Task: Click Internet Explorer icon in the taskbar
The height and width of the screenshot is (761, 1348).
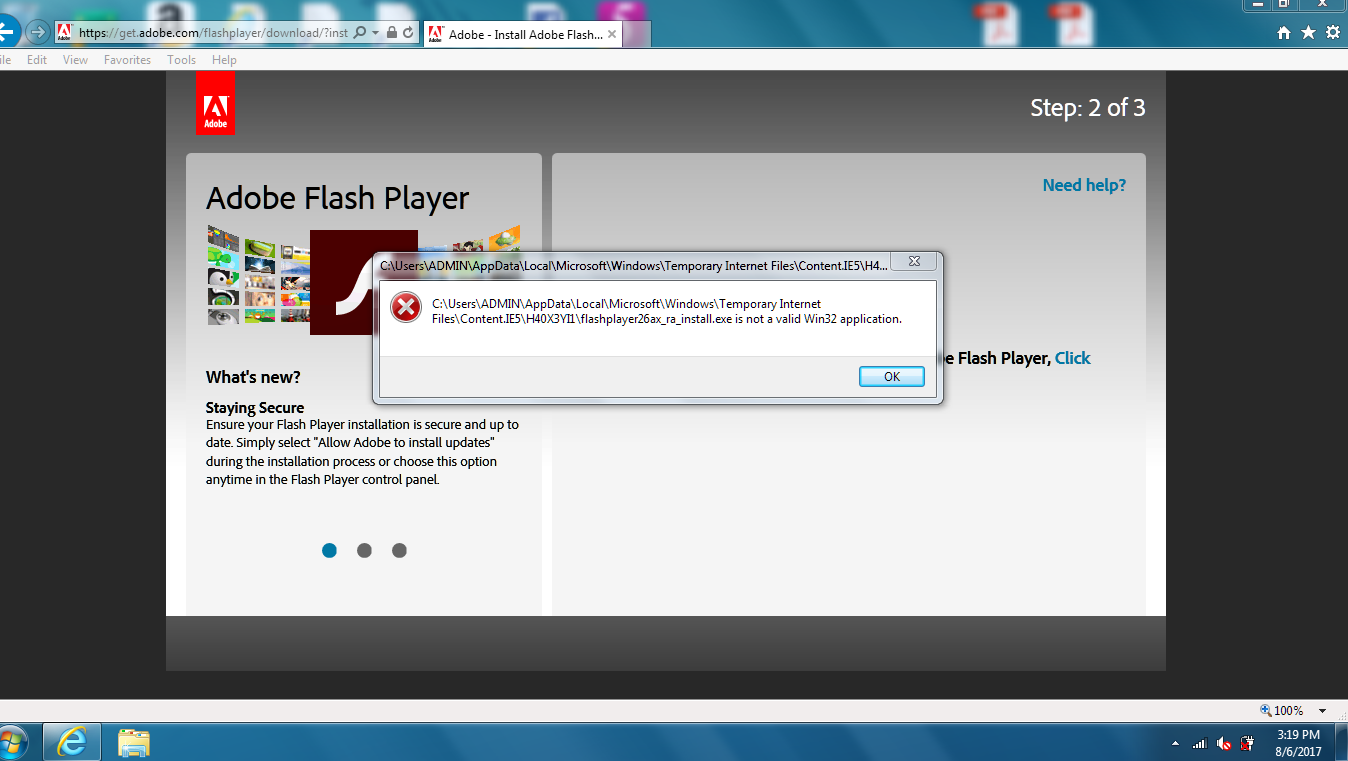Action: tap(72, 743)
